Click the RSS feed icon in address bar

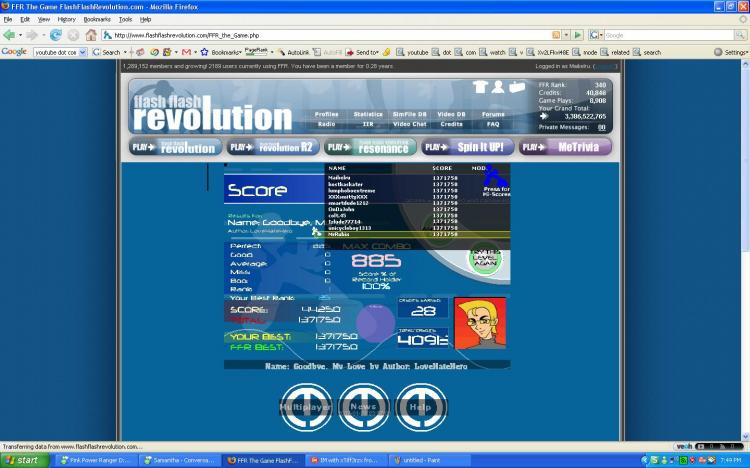556,35
